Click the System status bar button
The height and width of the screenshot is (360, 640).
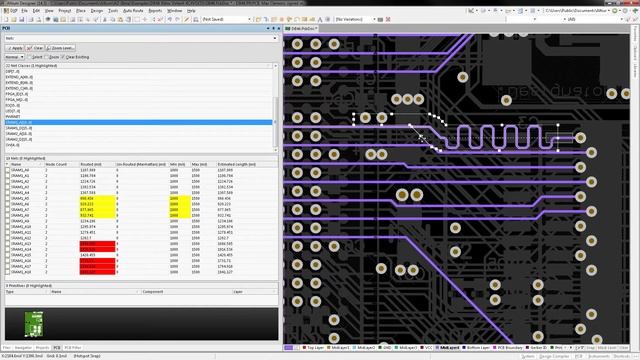click(x=528, y=356)
